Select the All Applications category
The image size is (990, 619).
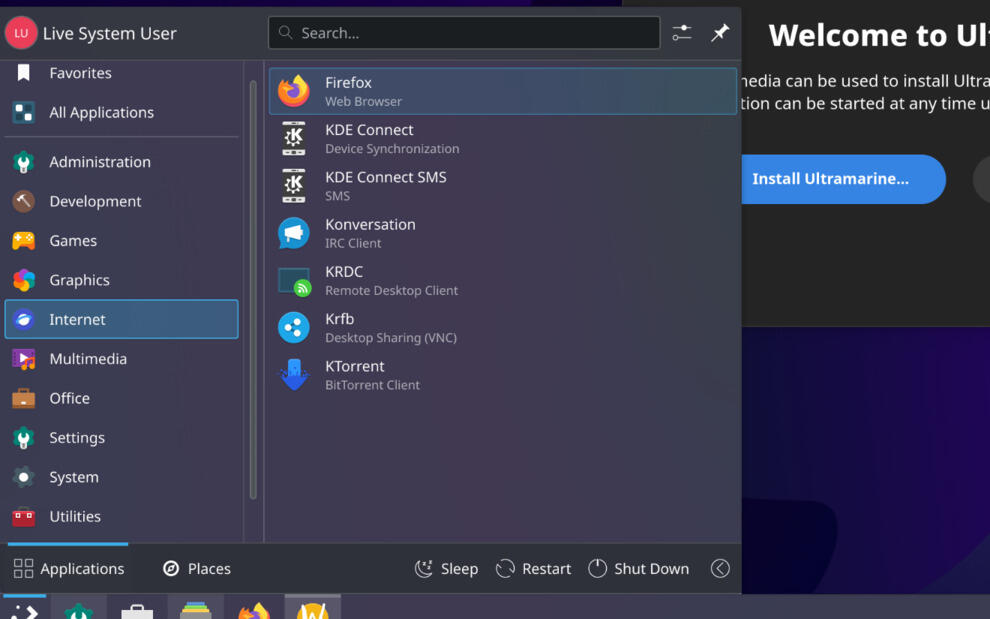[121, 112]
